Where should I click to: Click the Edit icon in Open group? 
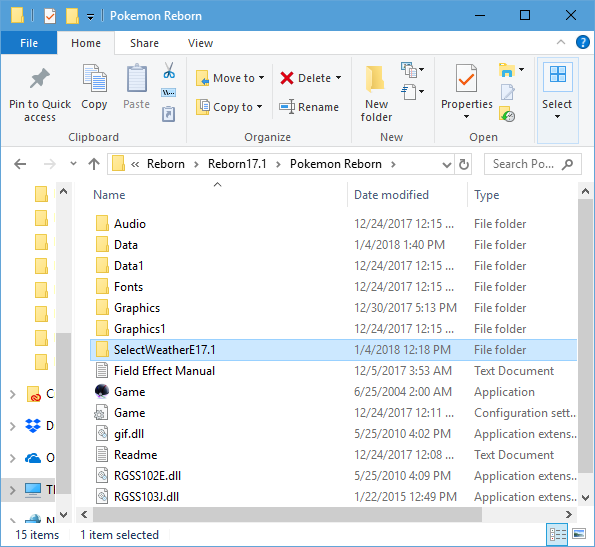pos(507,92)
